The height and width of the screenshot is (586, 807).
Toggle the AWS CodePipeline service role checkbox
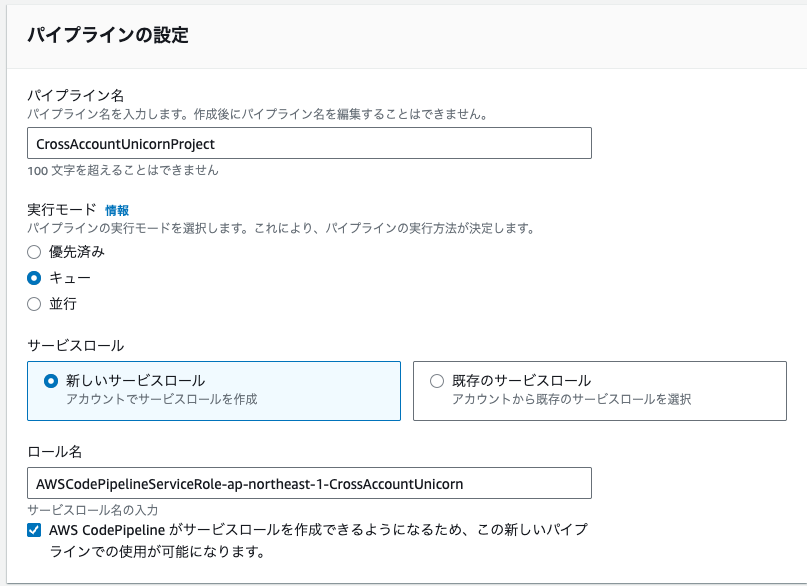click(x=34, y=530)
